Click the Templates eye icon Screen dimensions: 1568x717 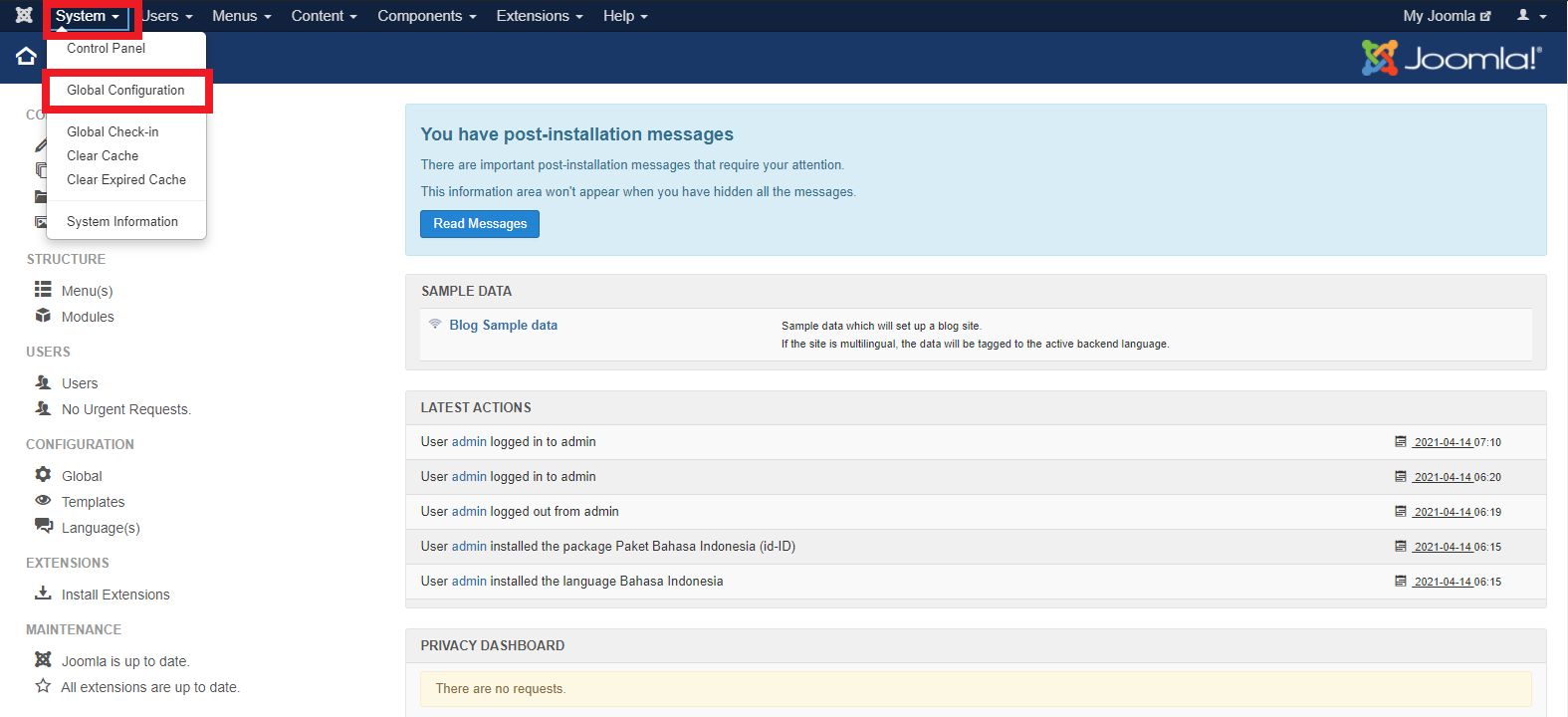click(43, 501)
